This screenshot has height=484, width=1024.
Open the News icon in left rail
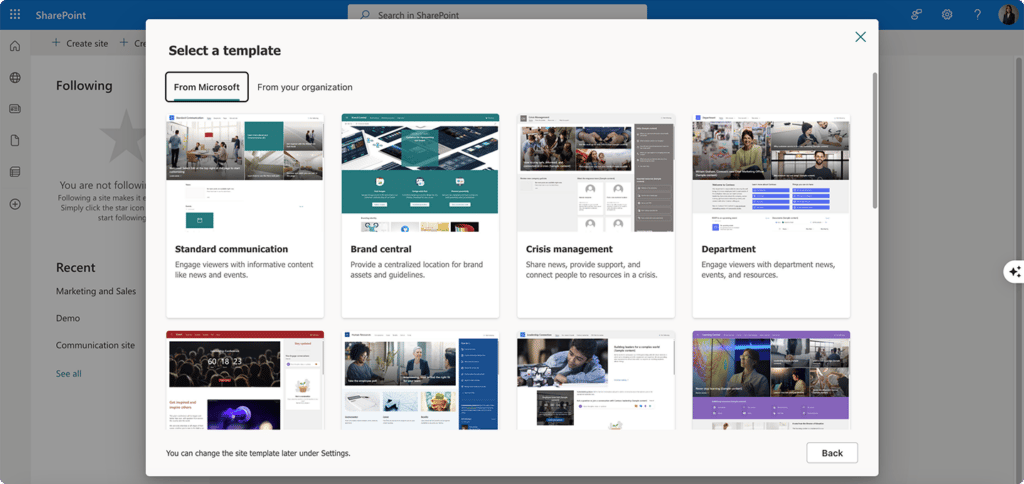(14, 109)
